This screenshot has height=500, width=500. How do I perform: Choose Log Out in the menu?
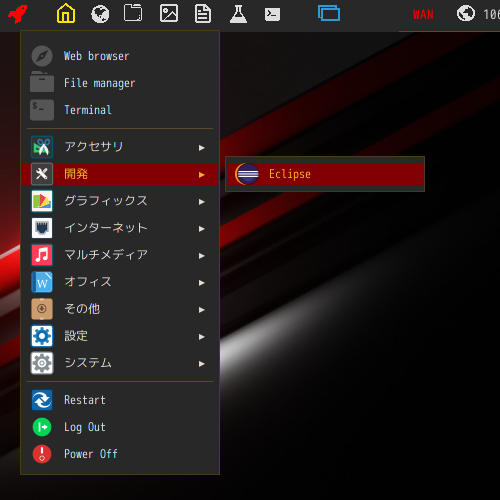pyautogui.click(x=120, y=427)
